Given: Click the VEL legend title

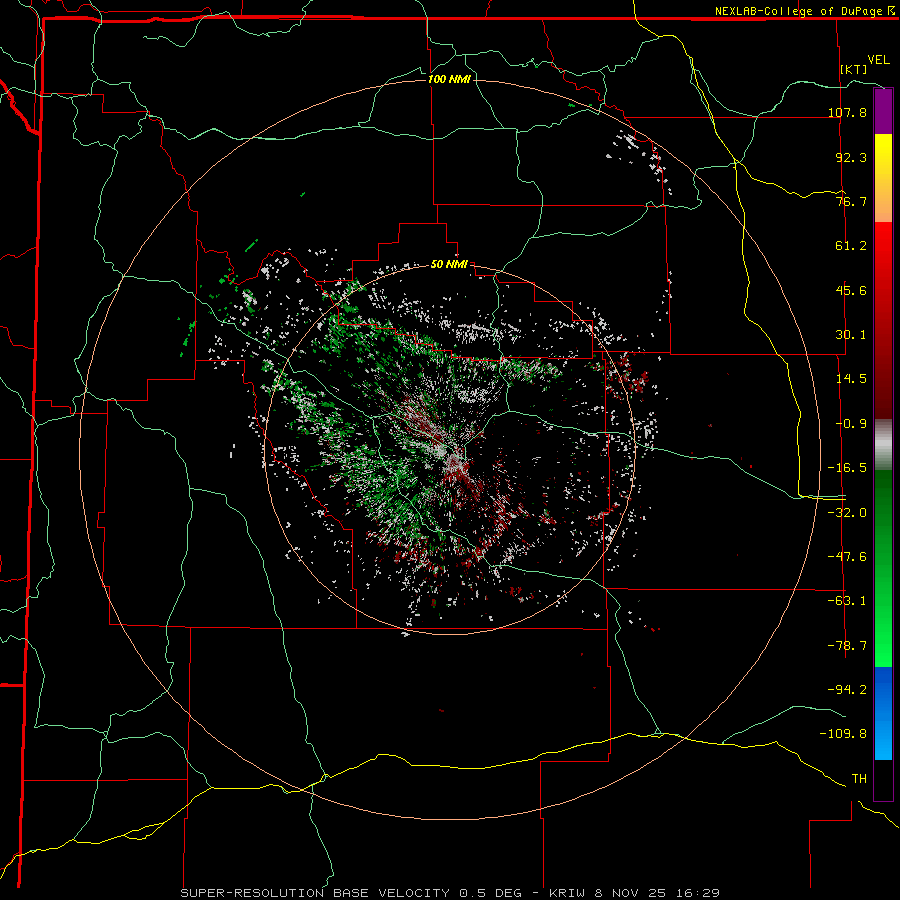Looking at the screenshot, I should [878, 60].
